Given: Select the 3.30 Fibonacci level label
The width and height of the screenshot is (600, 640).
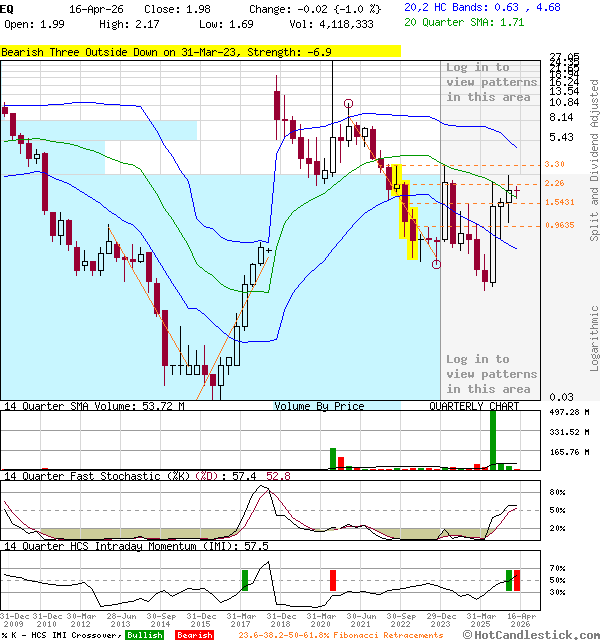Looking at the screenshot, I should pyautogui.click(x=554, y=164).
